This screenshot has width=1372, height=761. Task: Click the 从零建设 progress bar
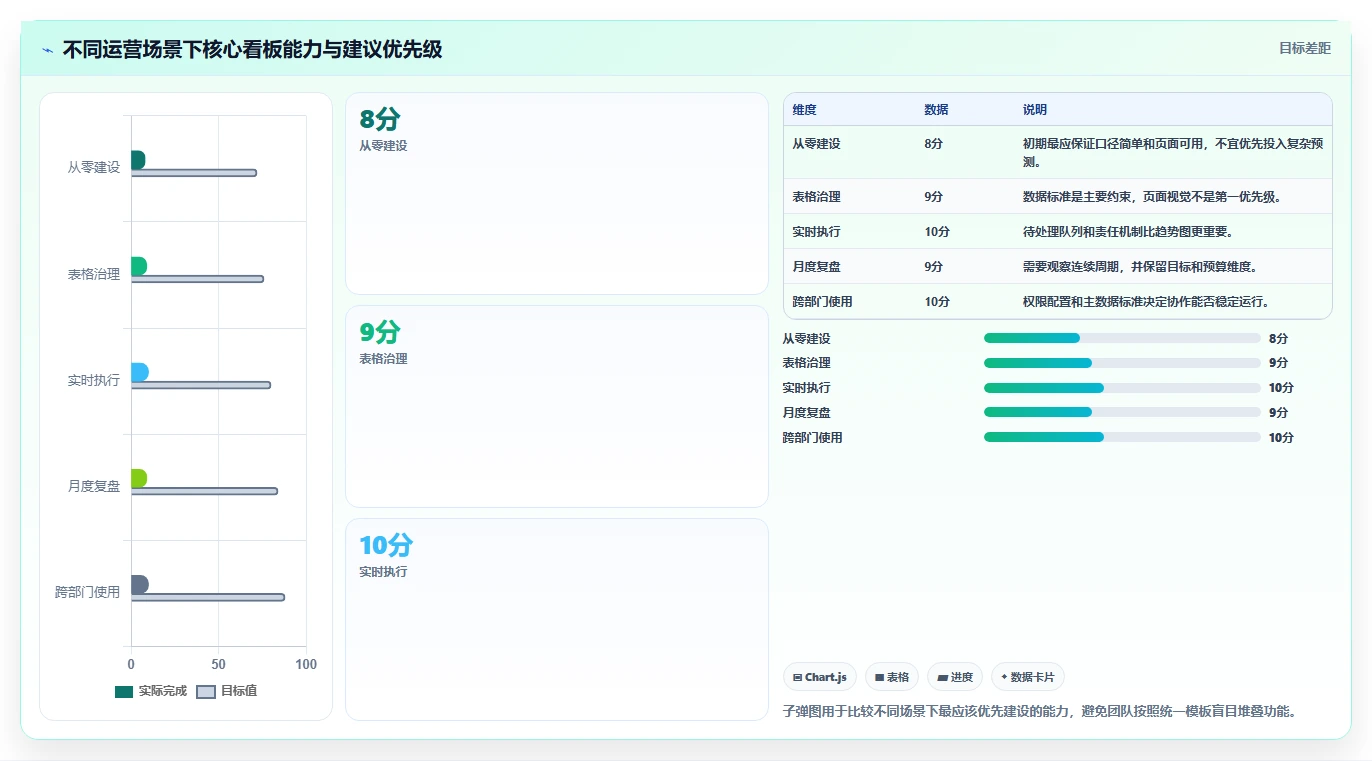tap(1122, 338)
